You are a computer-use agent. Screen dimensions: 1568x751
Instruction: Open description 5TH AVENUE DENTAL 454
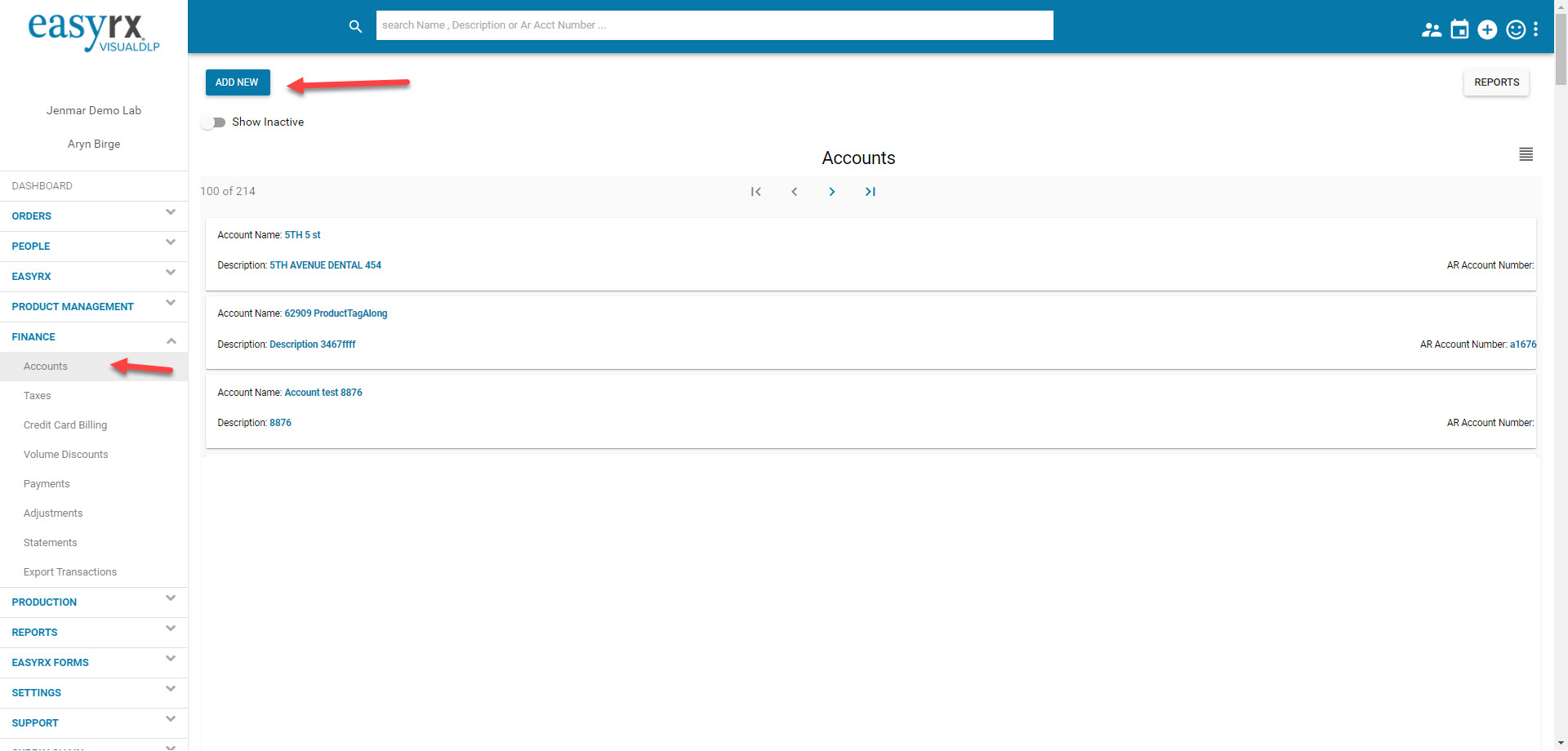pos(325,265)
